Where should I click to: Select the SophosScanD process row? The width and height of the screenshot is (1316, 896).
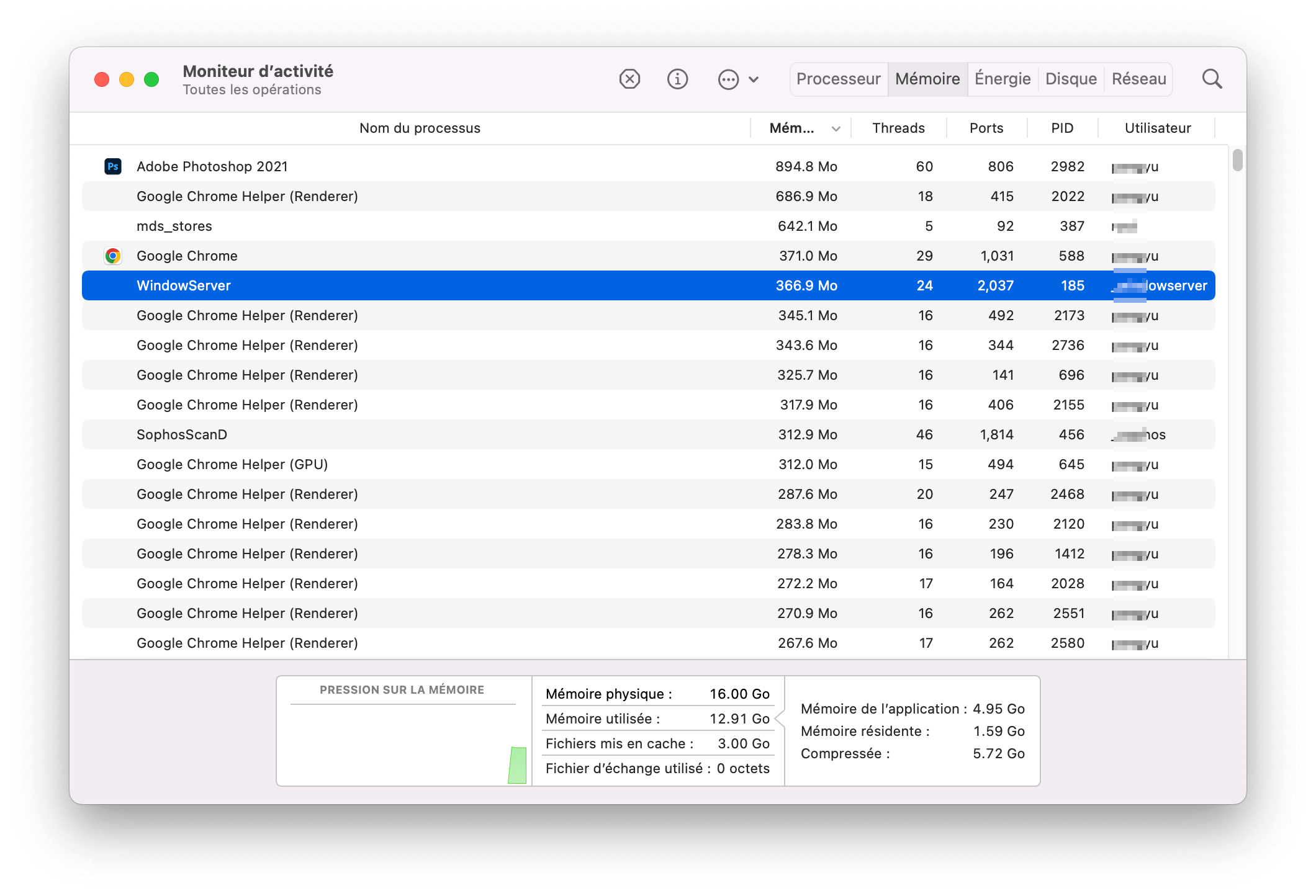pyautogui.click(x=649, y=434)
